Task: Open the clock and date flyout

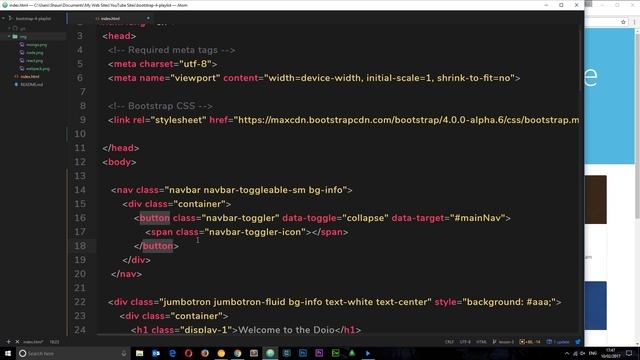Action: 611,353
